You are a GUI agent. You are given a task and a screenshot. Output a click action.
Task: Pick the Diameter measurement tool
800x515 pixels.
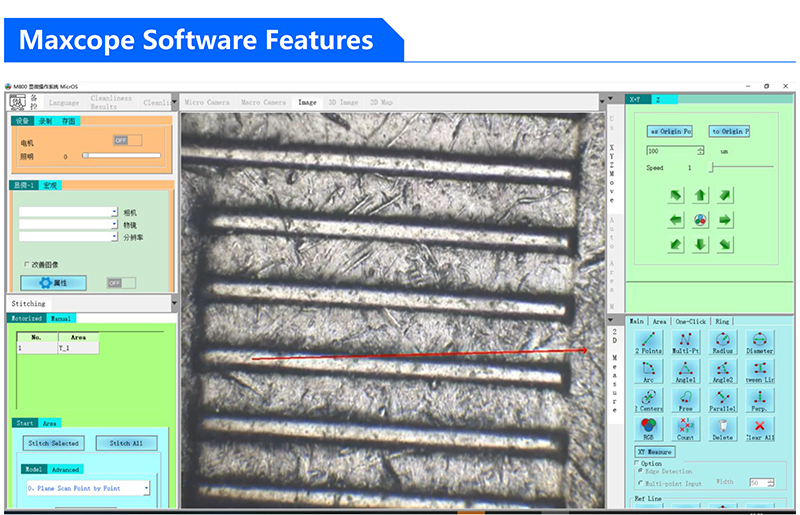[x=759, y=343]
